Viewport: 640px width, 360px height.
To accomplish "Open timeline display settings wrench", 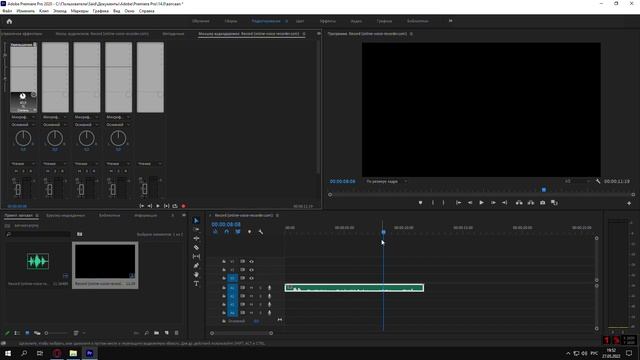I will pos(261,232).
